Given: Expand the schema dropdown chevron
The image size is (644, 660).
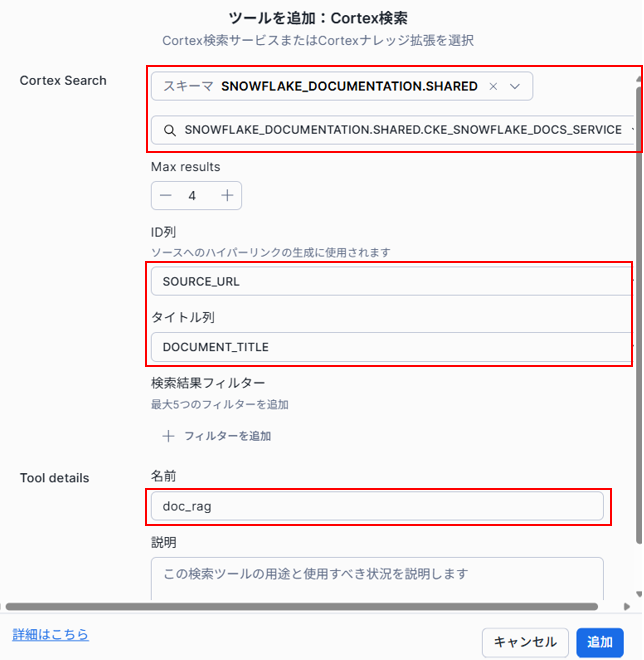Looking at the screenshot, I should pyautogui.click(x=515, y=87).
